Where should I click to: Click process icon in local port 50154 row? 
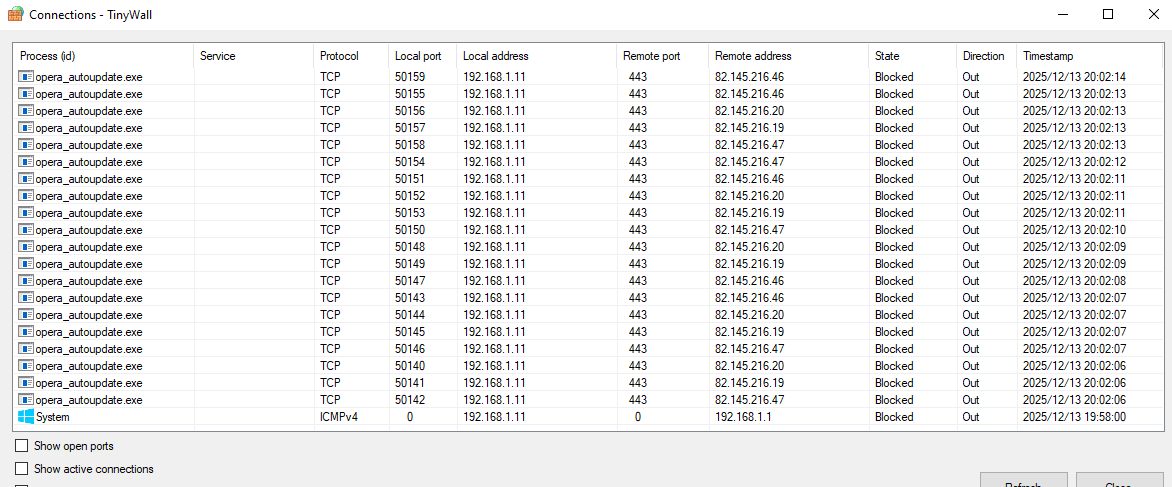pos(26,161)
